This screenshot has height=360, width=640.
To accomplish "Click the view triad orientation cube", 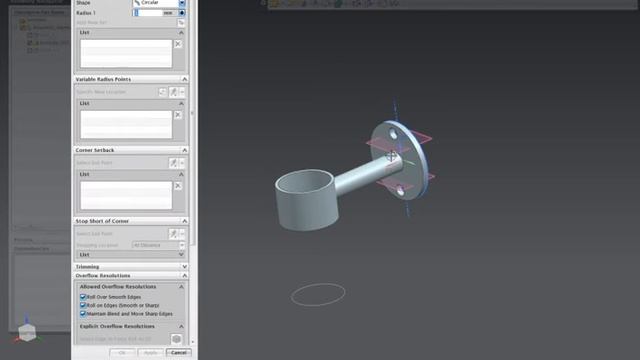I will point(27,333).
